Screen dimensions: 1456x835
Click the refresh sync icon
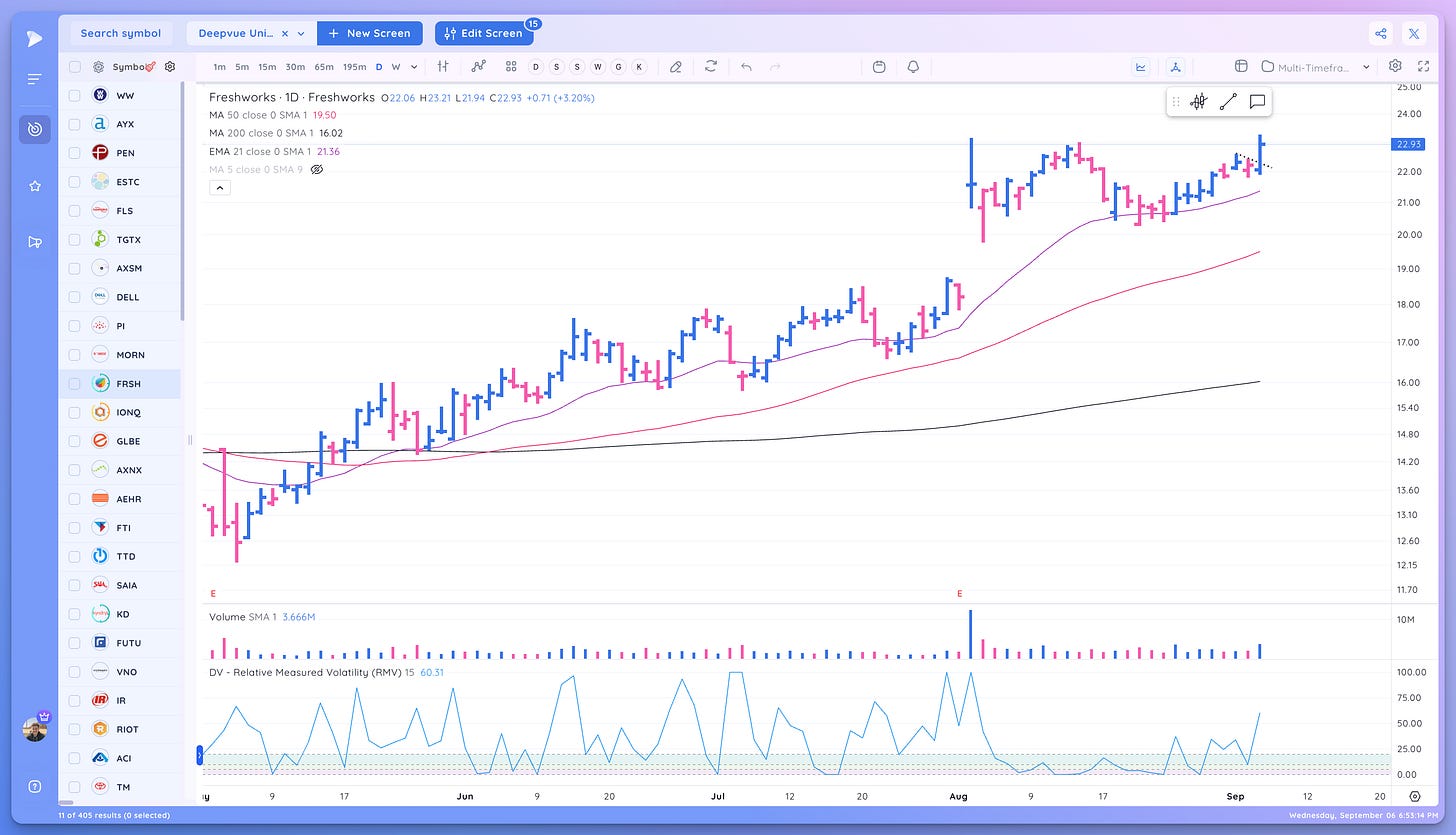[x=711, y=66]
